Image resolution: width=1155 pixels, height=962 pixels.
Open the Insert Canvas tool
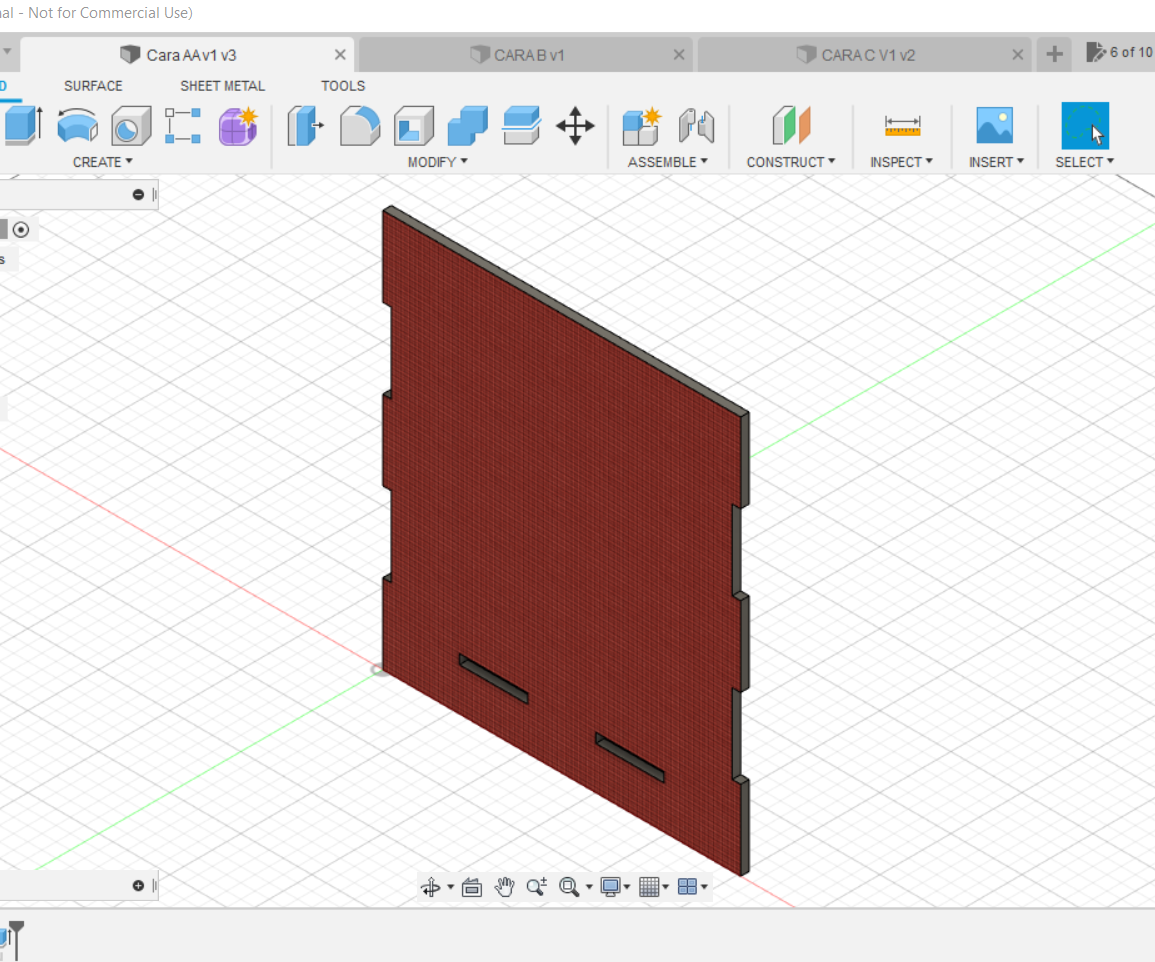(995, 126)
